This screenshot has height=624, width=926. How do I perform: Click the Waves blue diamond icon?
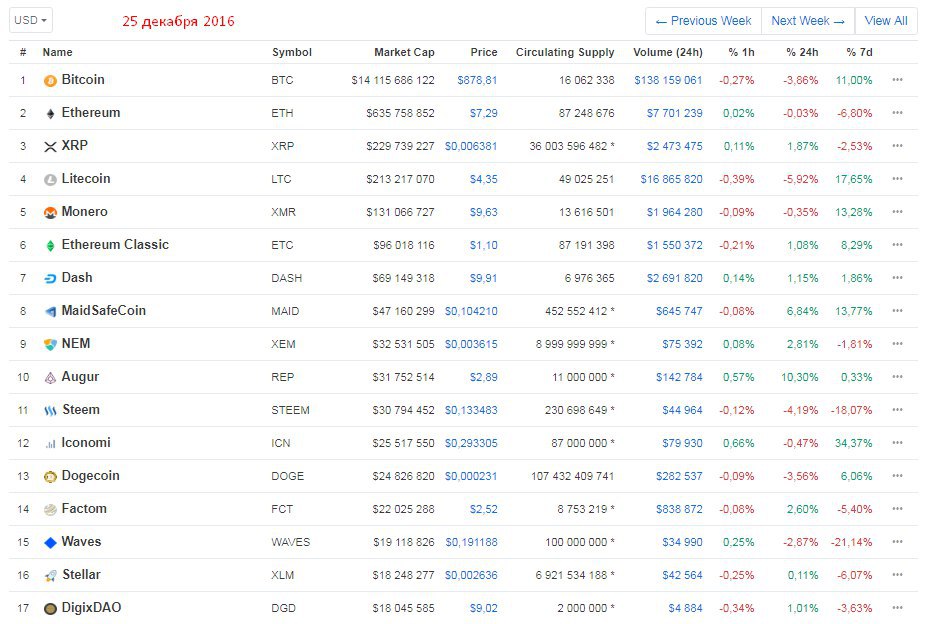point(50,543)
